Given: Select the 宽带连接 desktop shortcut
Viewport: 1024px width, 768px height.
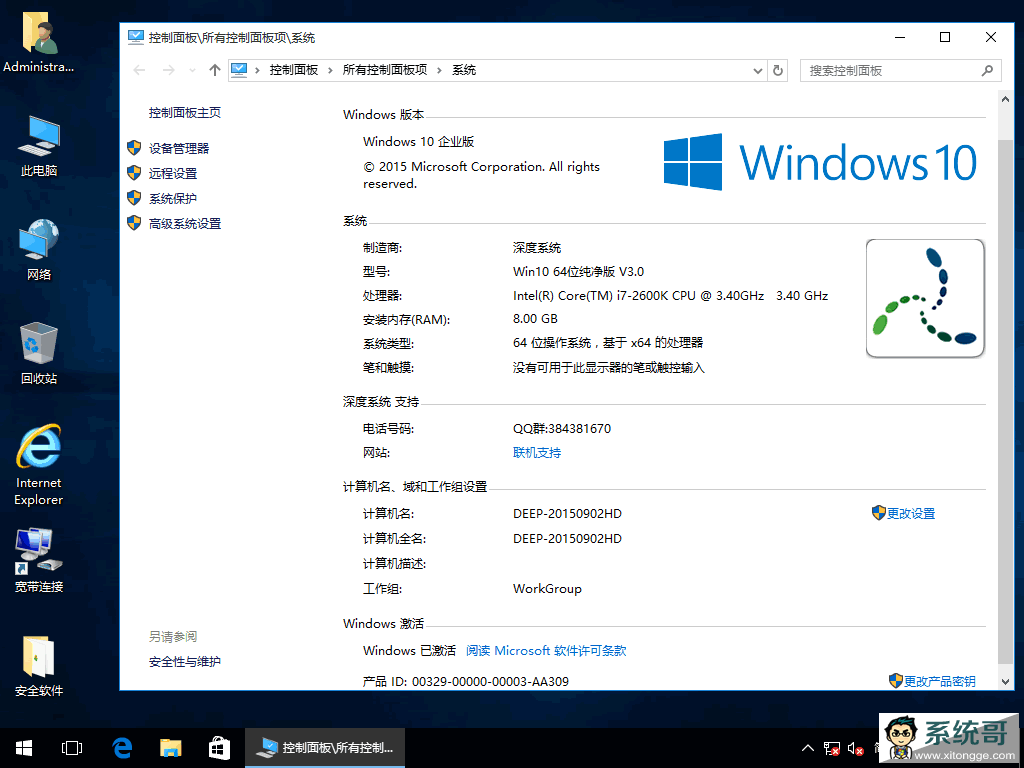Looking at the screenshot, I should tap(39, 561).
